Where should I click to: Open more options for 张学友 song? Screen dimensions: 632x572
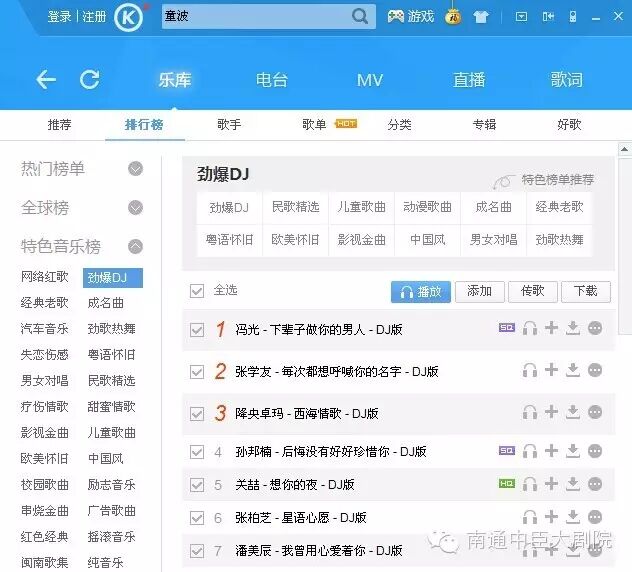(595, 370)
